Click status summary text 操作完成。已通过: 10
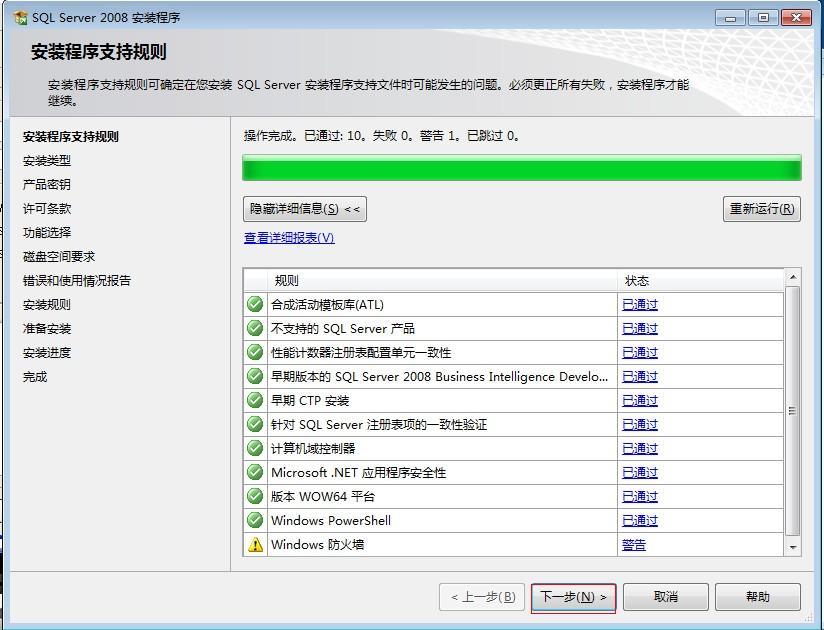This screenshot has height=630, width=824. (x=304, y=136)
